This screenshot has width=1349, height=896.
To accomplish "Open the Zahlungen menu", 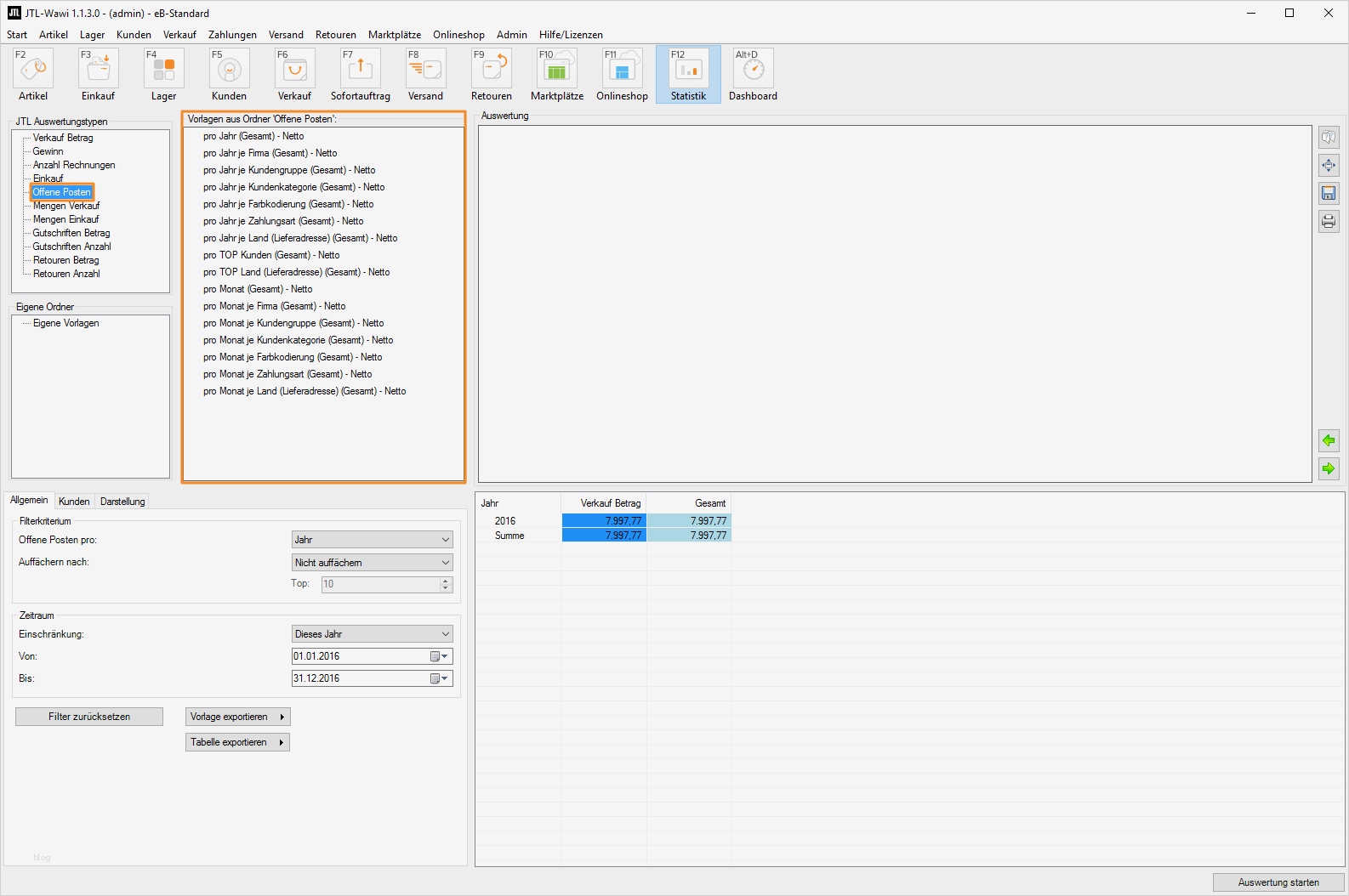I will click(x=232, y=35).
